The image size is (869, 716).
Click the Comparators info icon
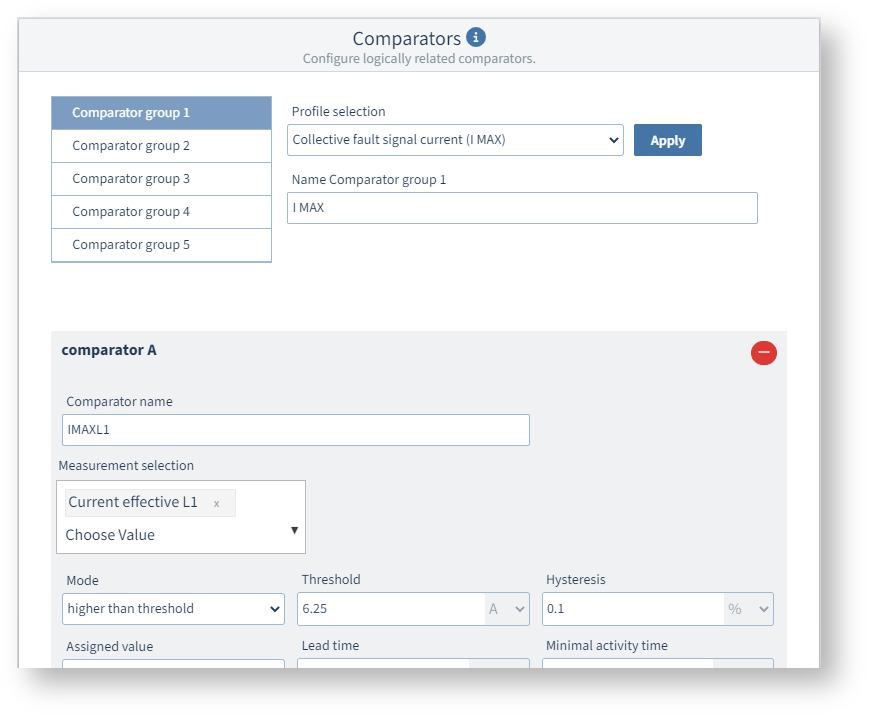click(476, 38)
